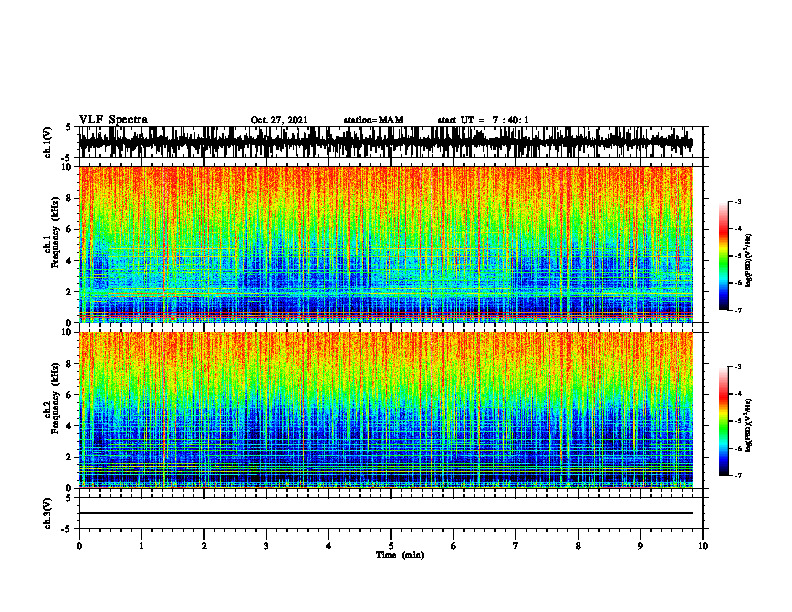Click time axis tick label "4"
Viewport: 792px width, 612px height.
click(x=329, y=546)
